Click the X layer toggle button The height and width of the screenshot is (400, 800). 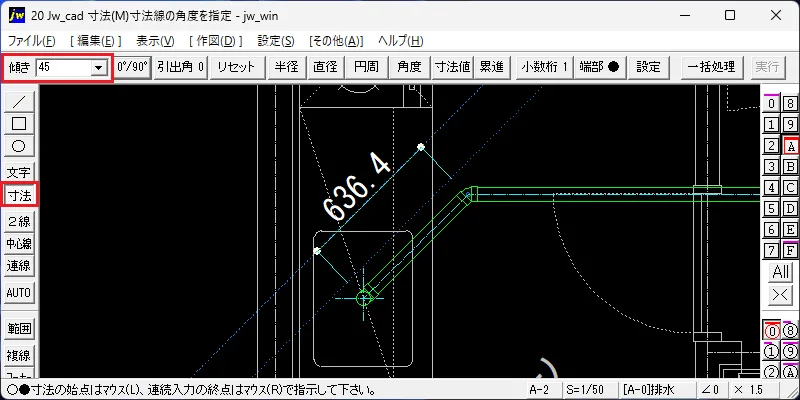pos(781,294)
